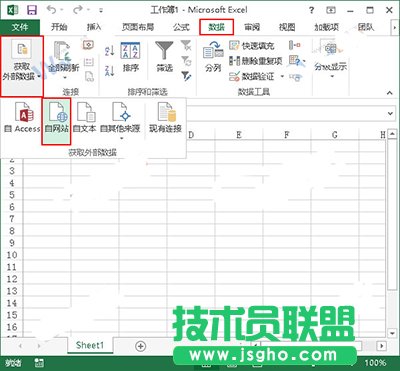This screenshot has width=400, height=371.
Task: Open the 文件 (File) tab
Action: (x=20, y=27)
